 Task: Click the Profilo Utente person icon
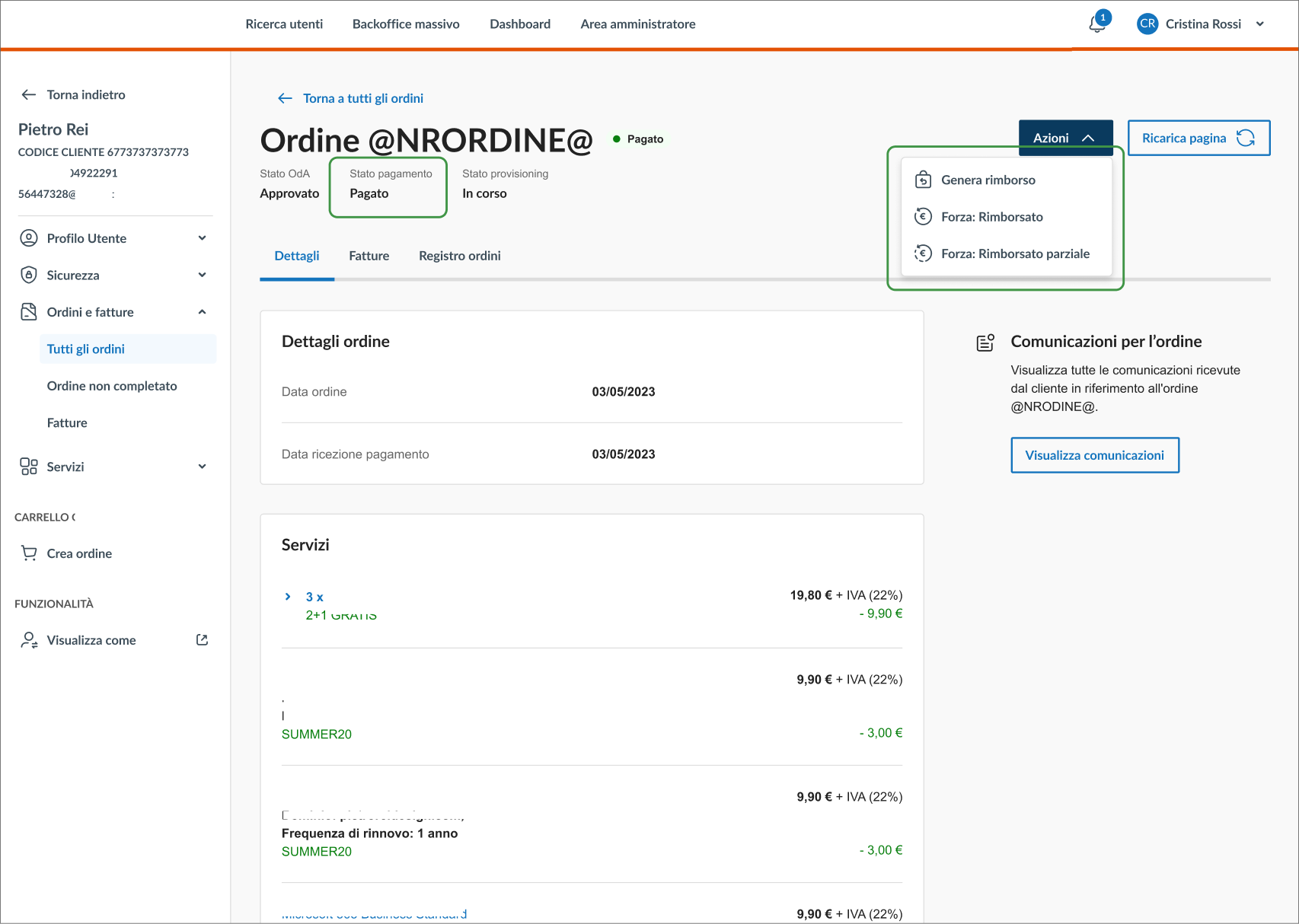click(29, 238)
